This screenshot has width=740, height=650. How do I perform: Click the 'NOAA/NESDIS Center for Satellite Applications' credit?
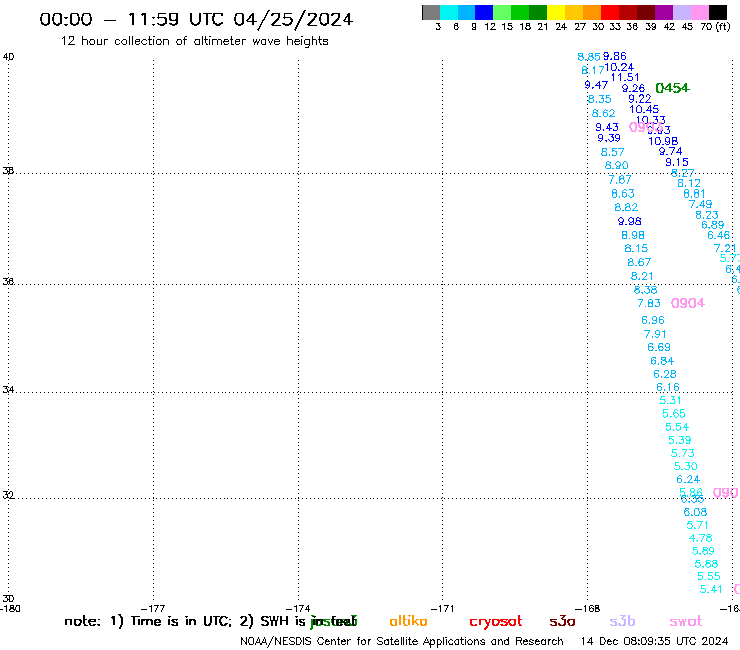coord(362,642)
